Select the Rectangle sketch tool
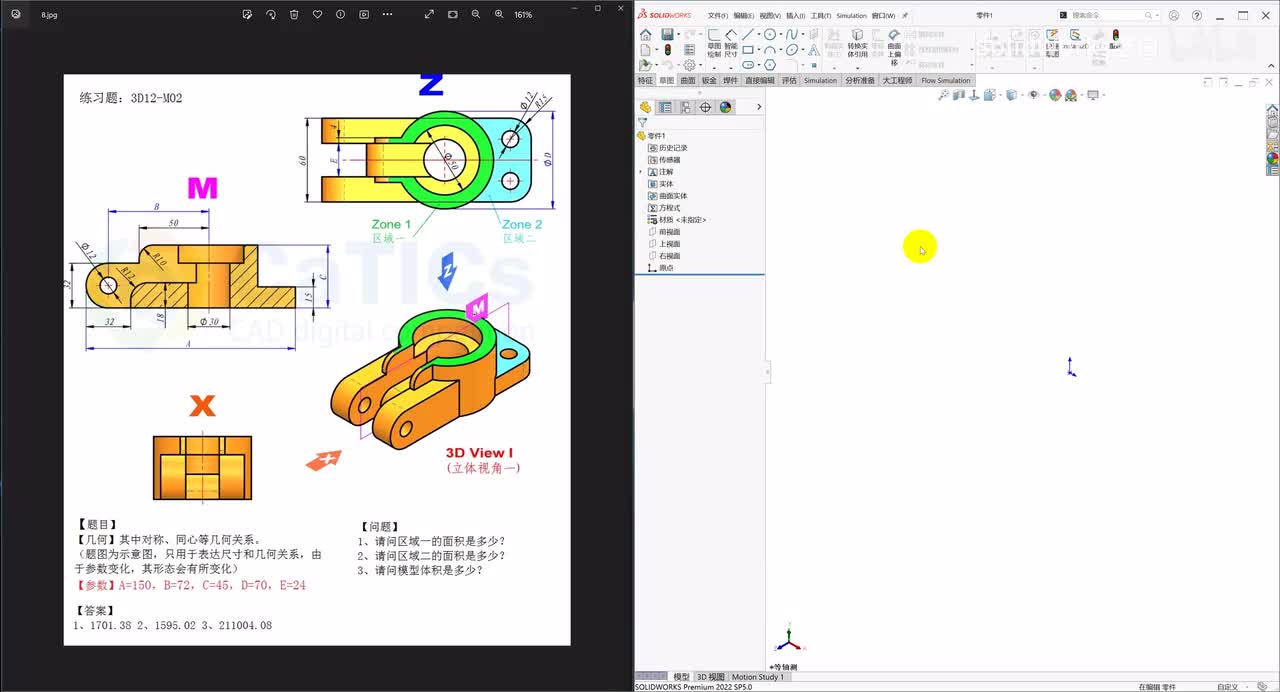This screenshot has width=1280, height=692. (748, 49)
